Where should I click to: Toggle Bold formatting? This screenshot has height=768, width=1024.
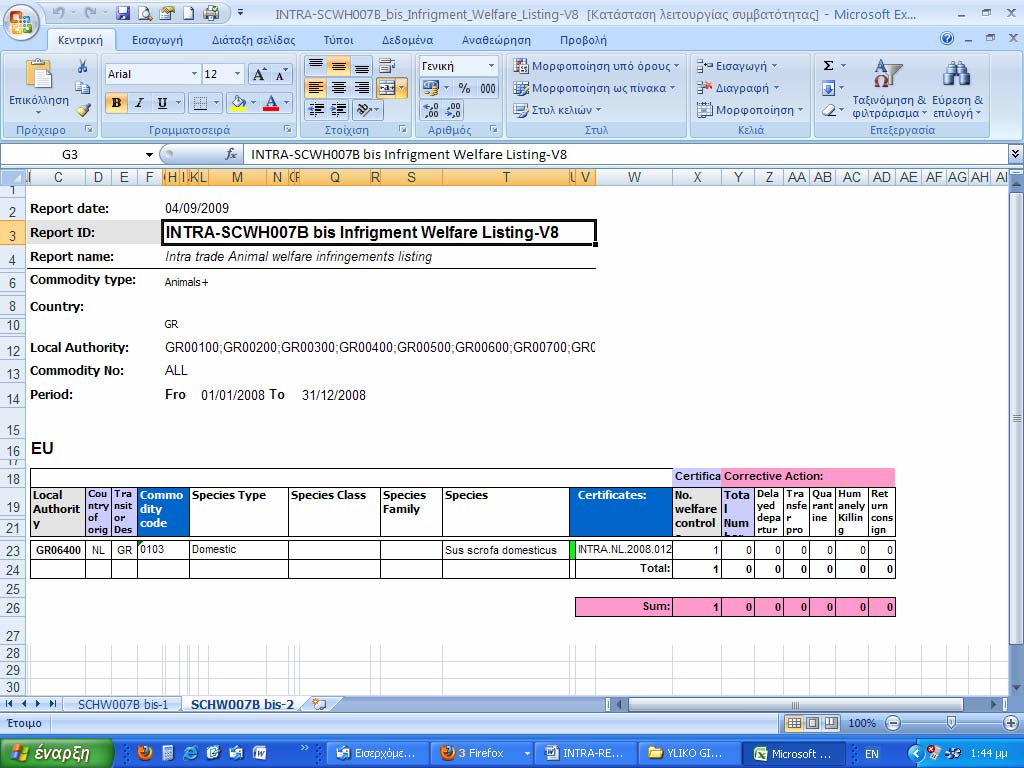(116, 103)
